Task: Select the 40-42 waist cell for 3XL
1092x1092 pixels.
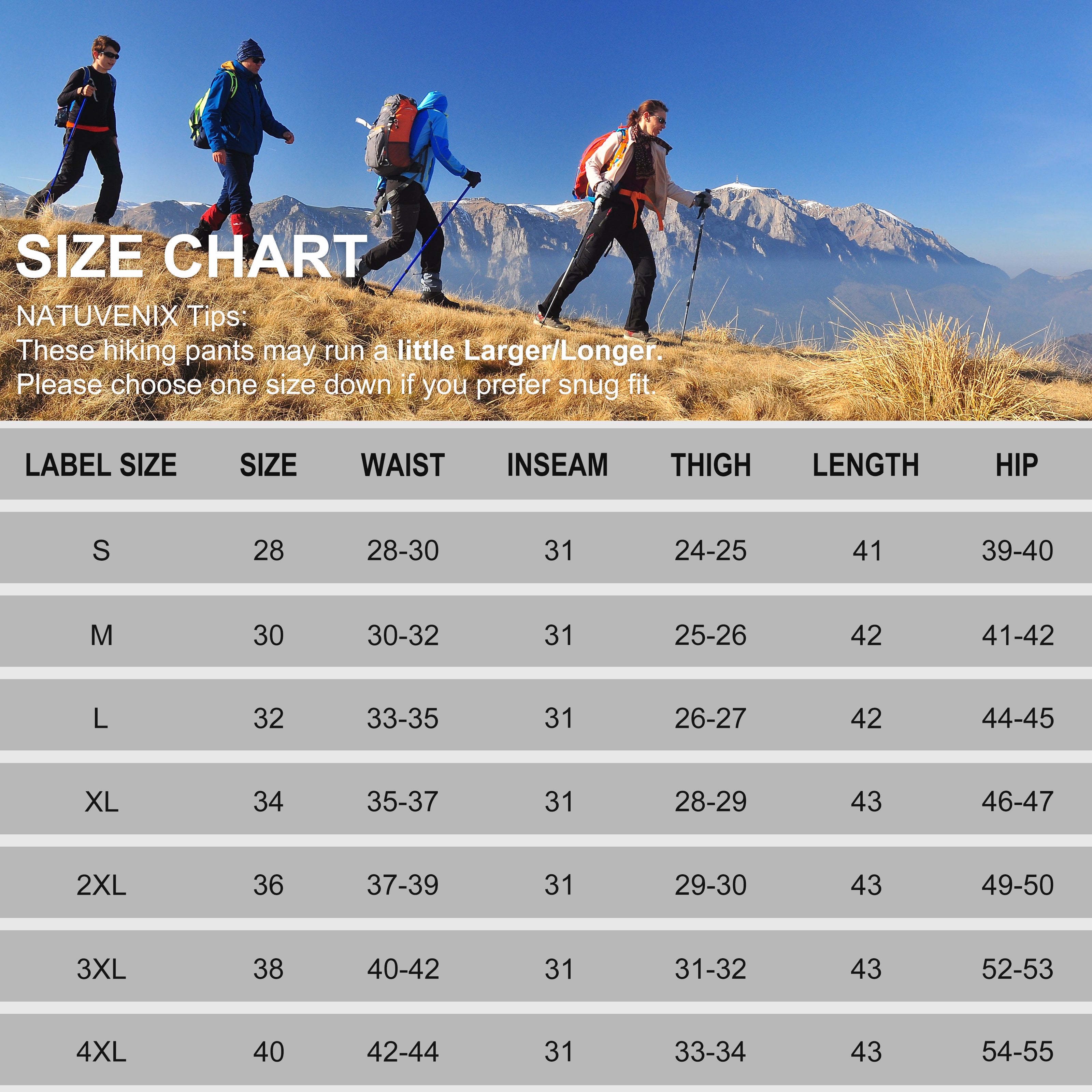Action: [x=402, y=969]
